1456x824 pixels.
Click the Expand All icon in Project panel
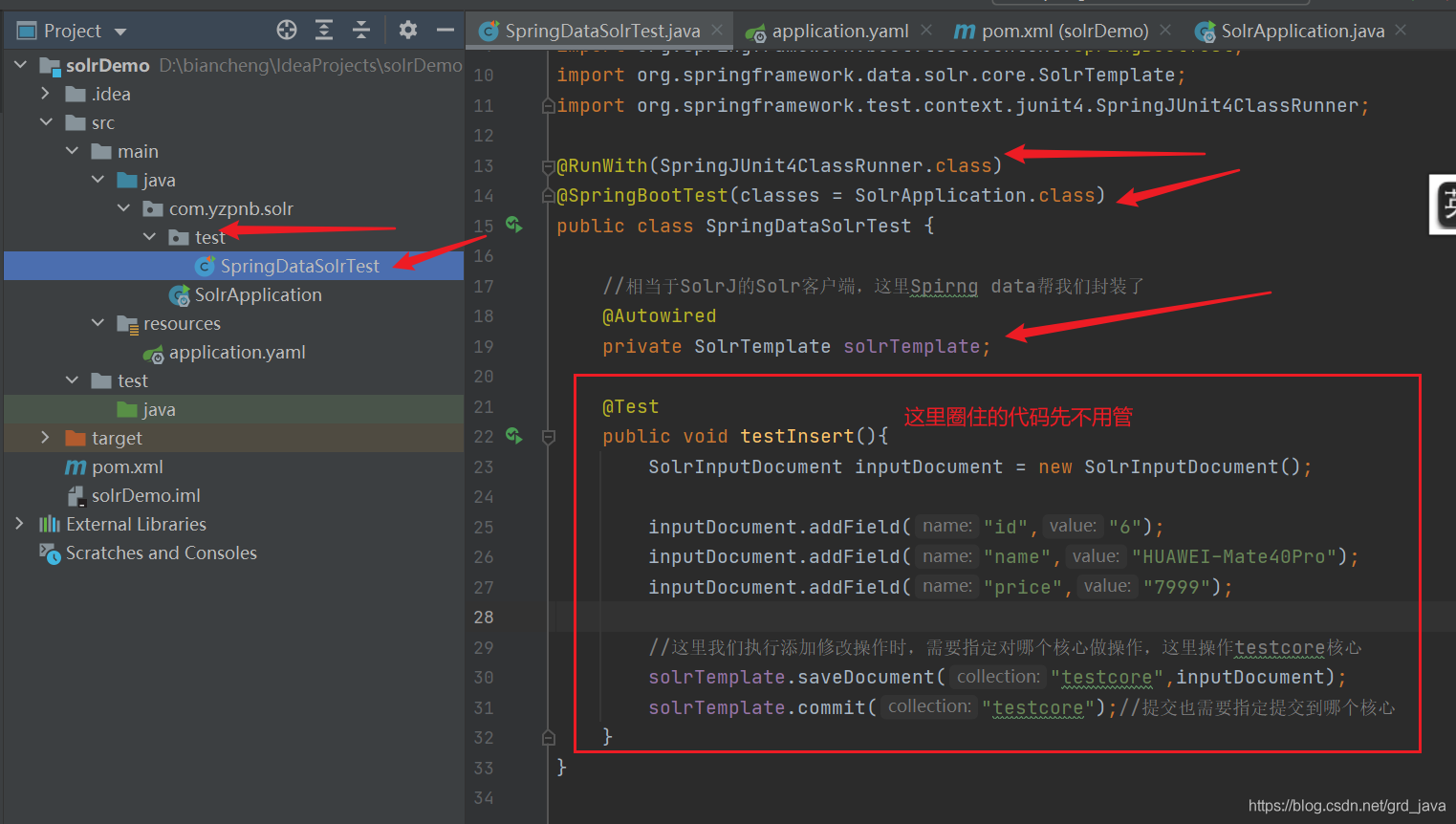click(x=324, y=30)
